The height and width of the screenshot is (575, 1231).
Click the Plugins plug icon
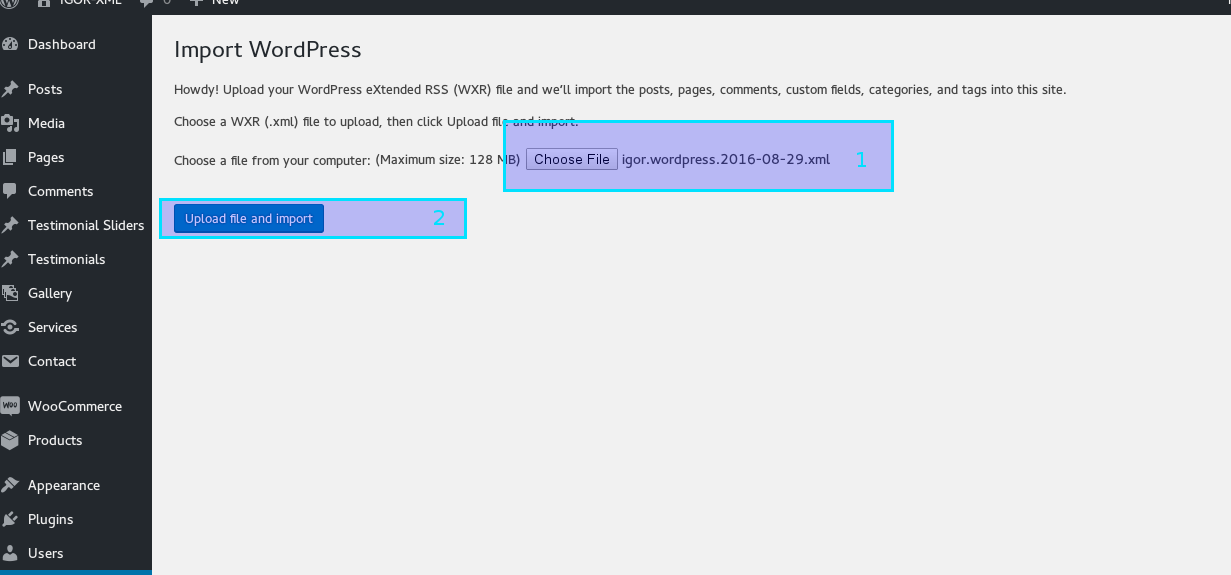coord(10,519)
